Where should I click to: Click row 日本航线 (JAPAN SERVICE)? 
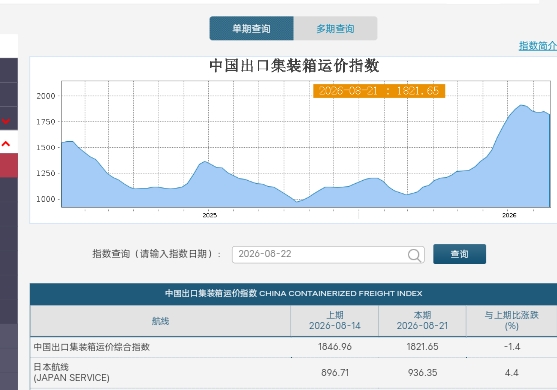293,373
